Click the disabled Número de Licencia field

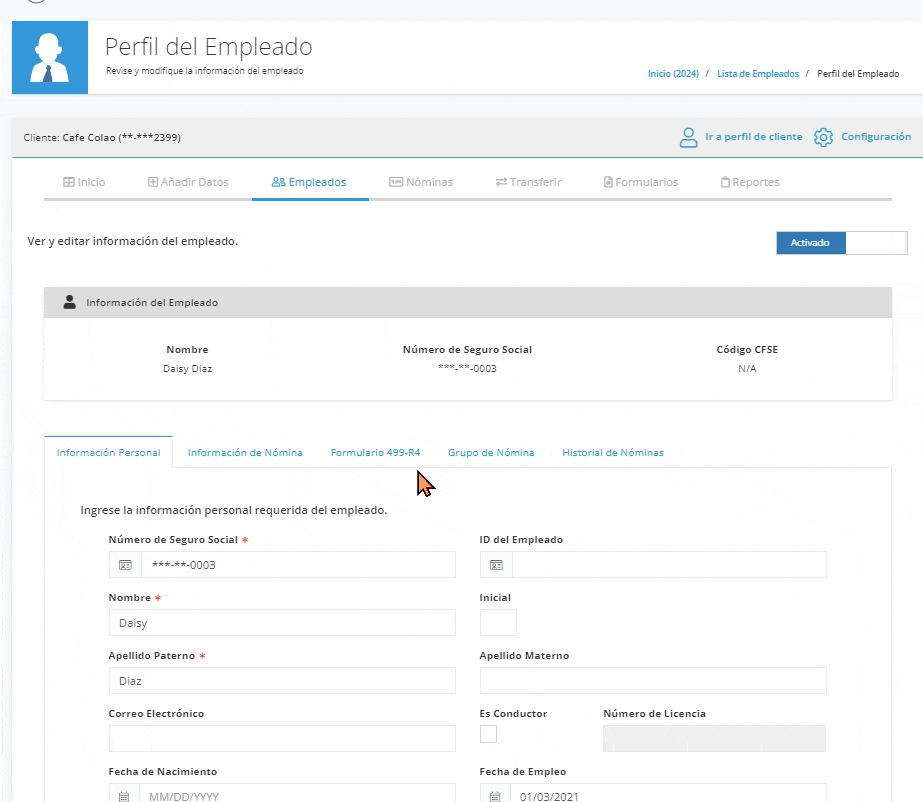point(714,738)
